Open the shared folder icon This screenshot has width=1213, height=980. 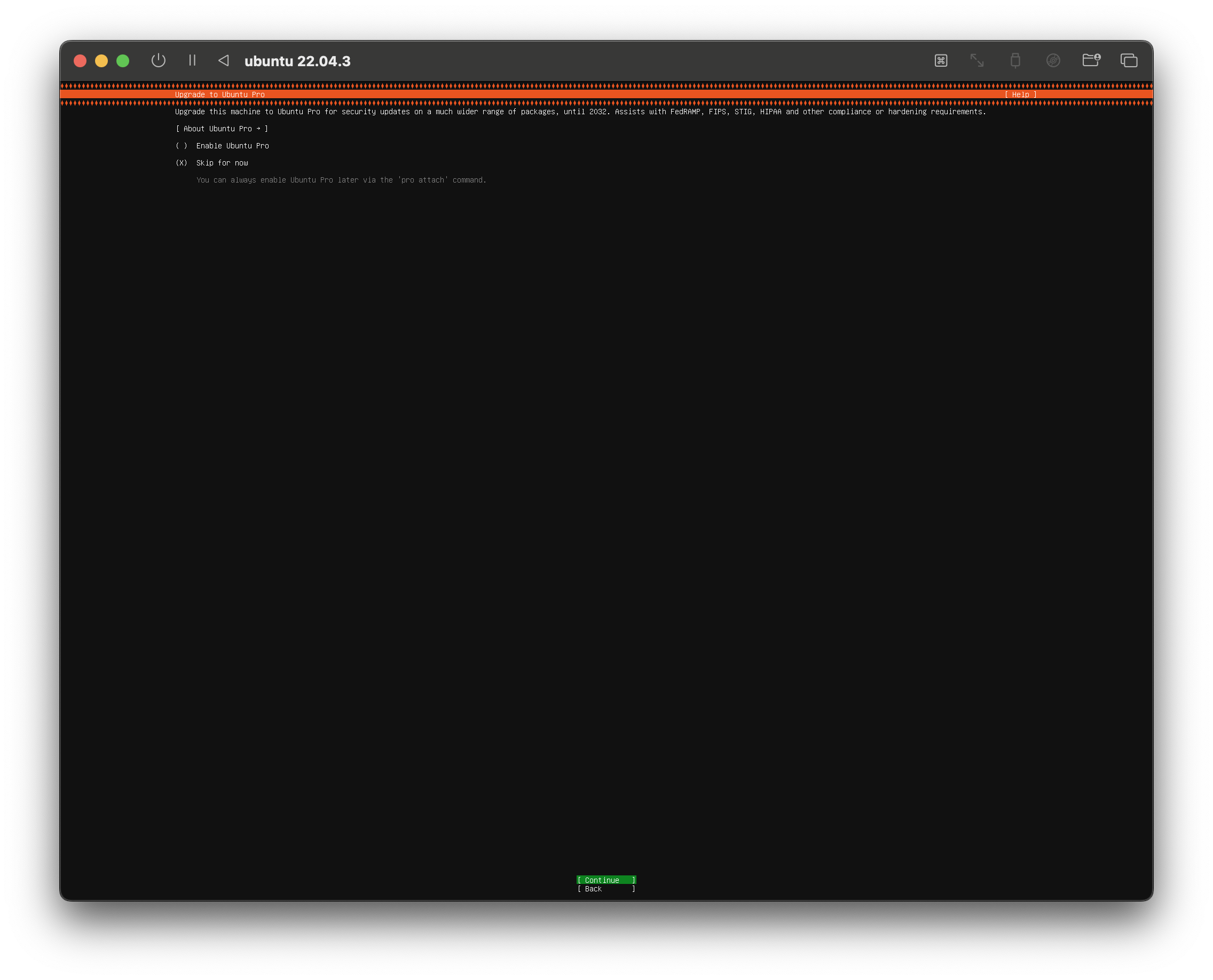click(x=1091, y=60)
